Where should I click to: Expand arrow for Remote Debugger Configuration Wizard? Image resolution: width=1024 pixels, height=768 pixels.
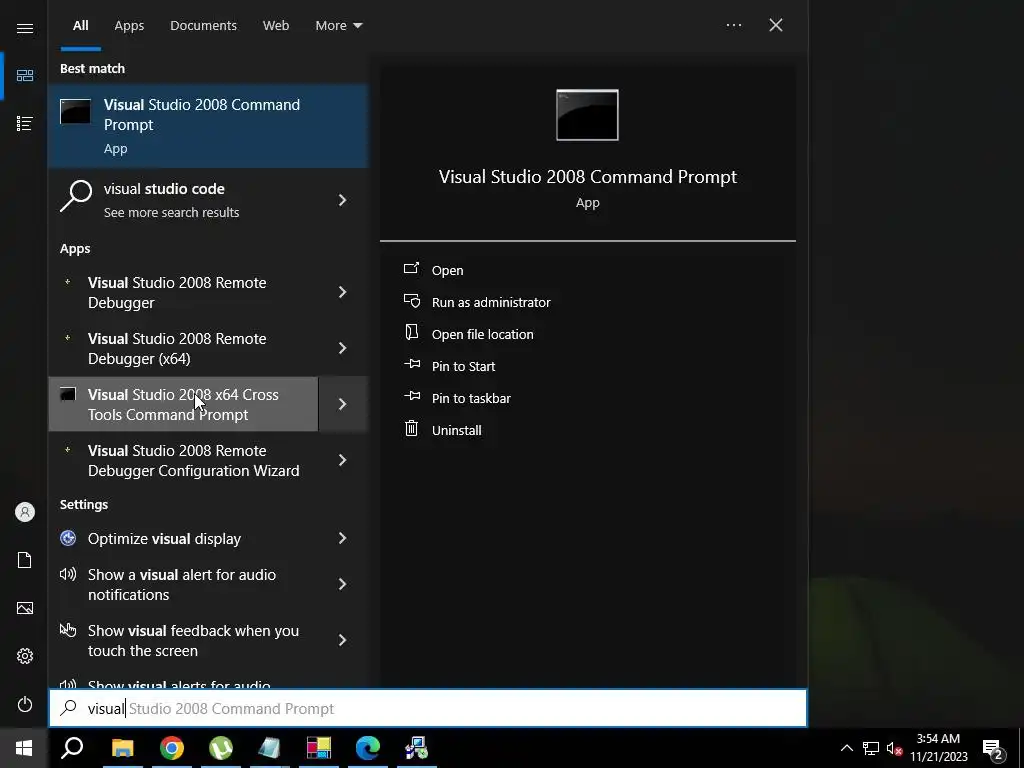[342, 460]
